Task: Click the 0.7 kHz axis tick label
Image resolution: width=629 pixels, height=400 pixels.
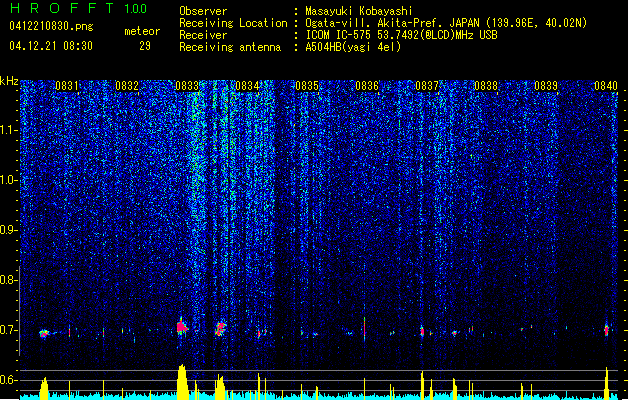Action: coord(8,330)
